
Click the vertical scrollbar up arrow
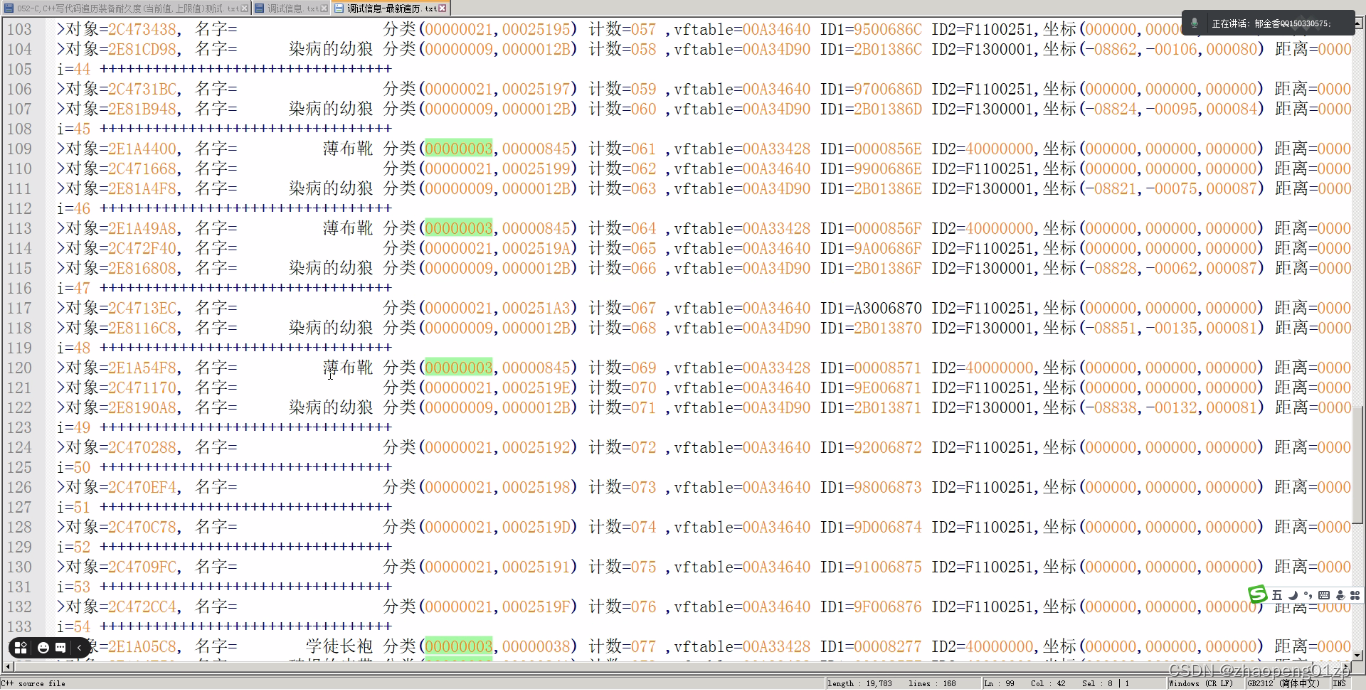pos(1358,23)
